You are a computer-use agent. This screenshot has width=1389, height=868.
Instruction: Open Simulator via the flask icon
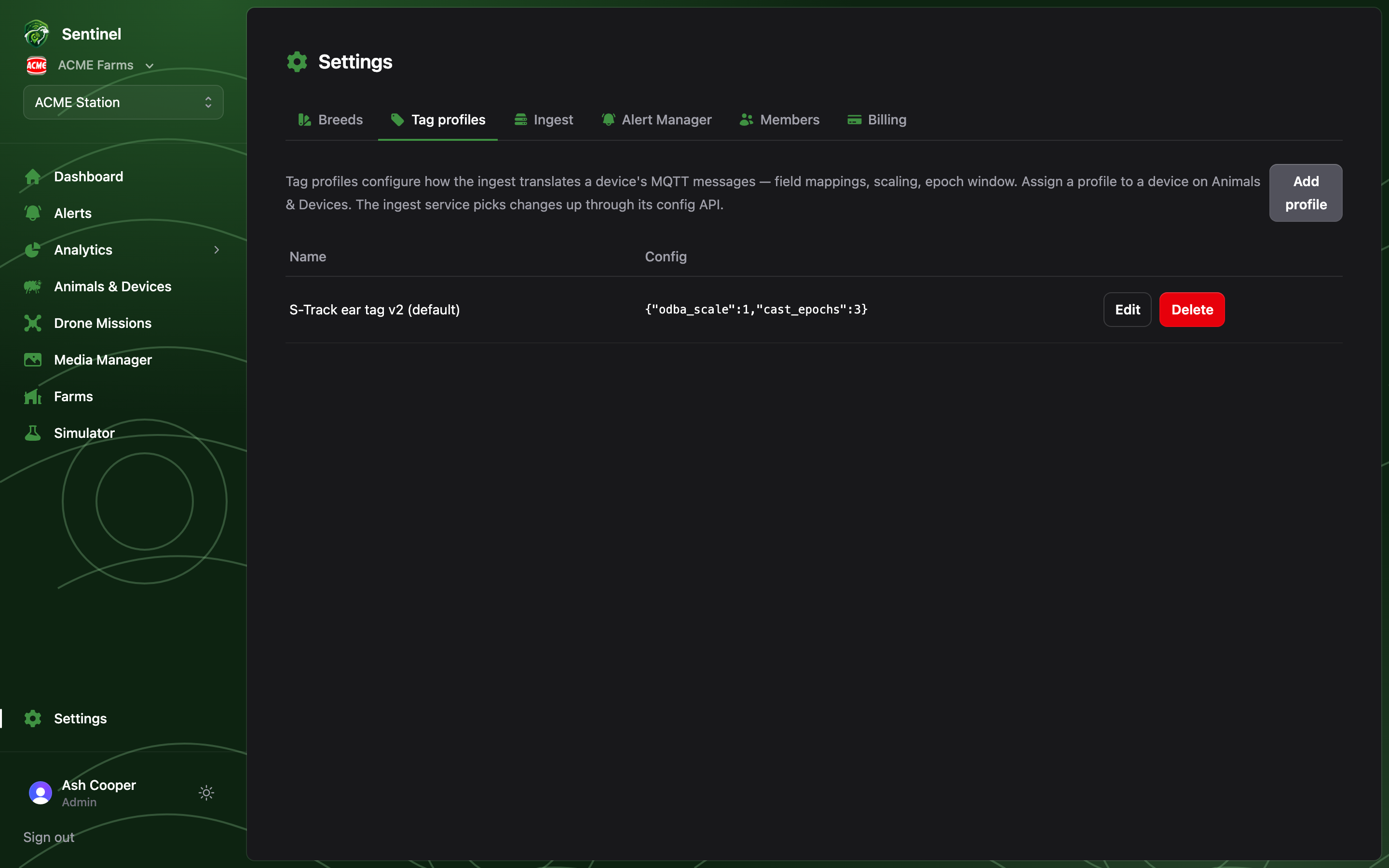(33, 434)
